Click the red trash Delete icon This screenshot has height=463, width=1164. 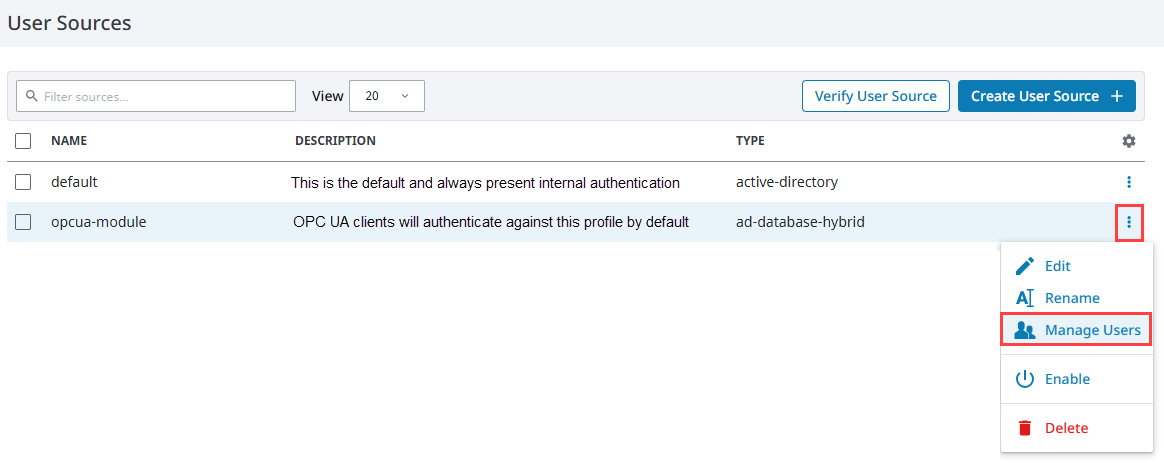(x=1025, y=428)
